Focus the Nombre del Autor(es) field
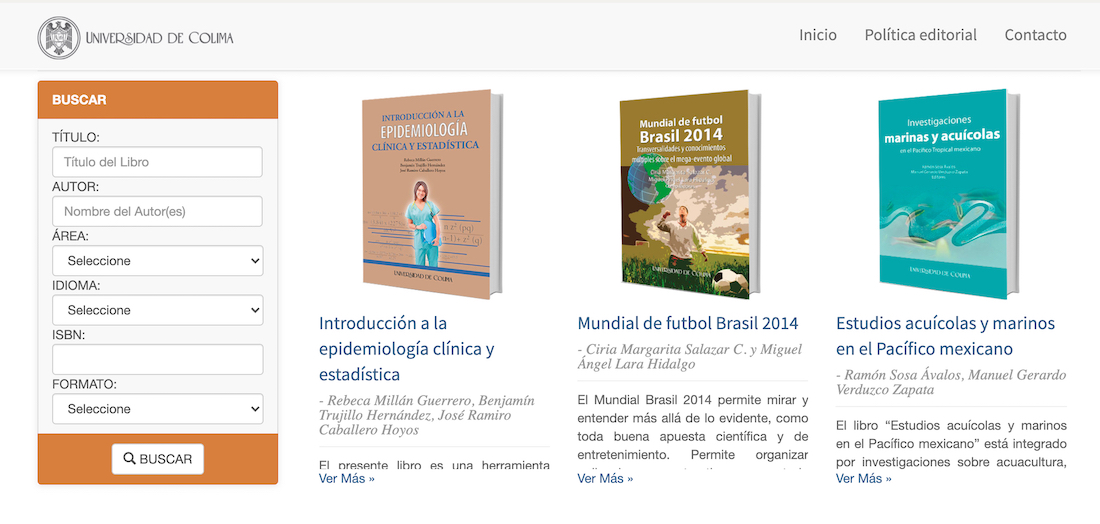 [x=157, y=211]
